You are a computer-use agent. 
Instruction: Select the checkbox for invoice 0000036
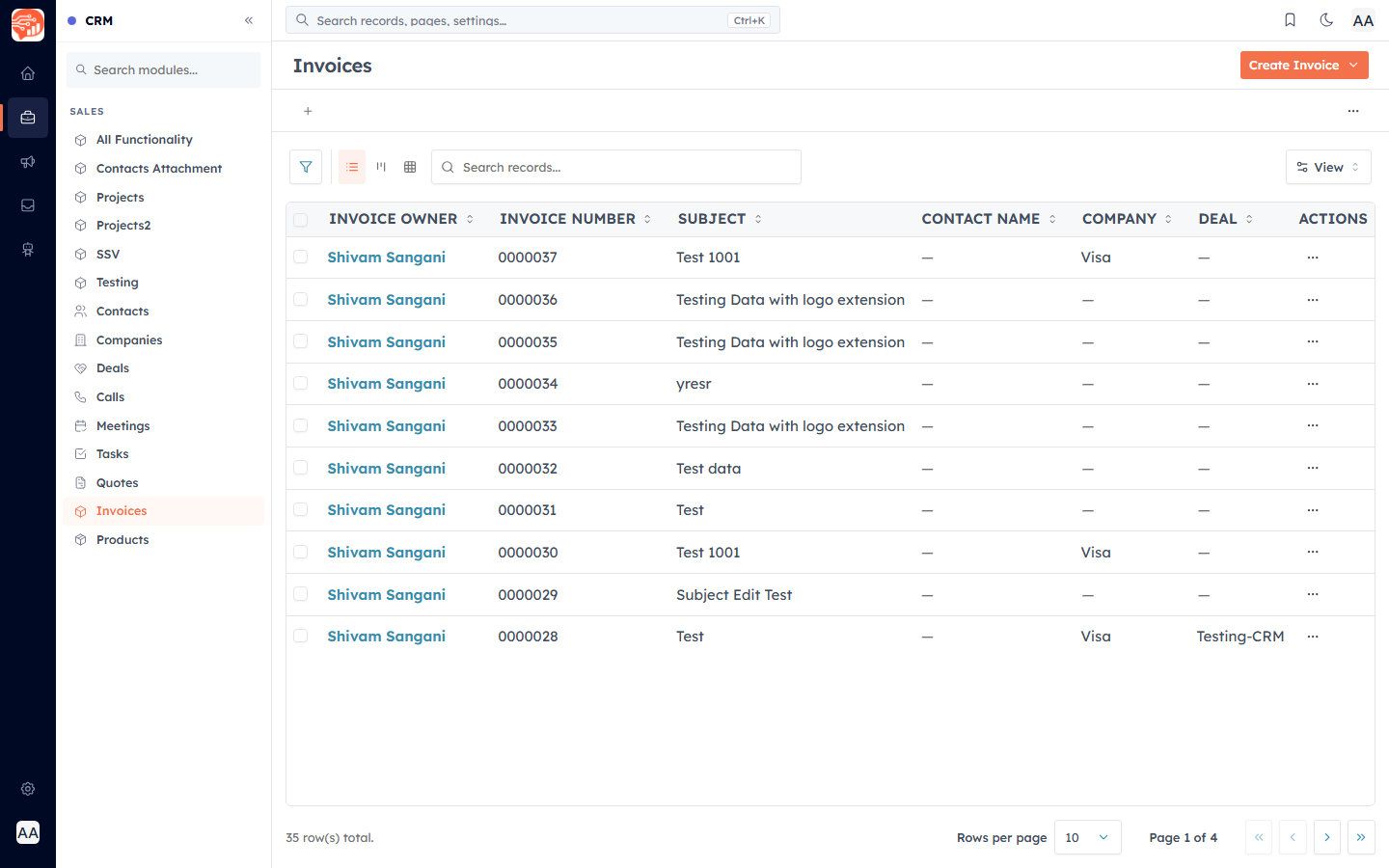click(x=301, y=300)
